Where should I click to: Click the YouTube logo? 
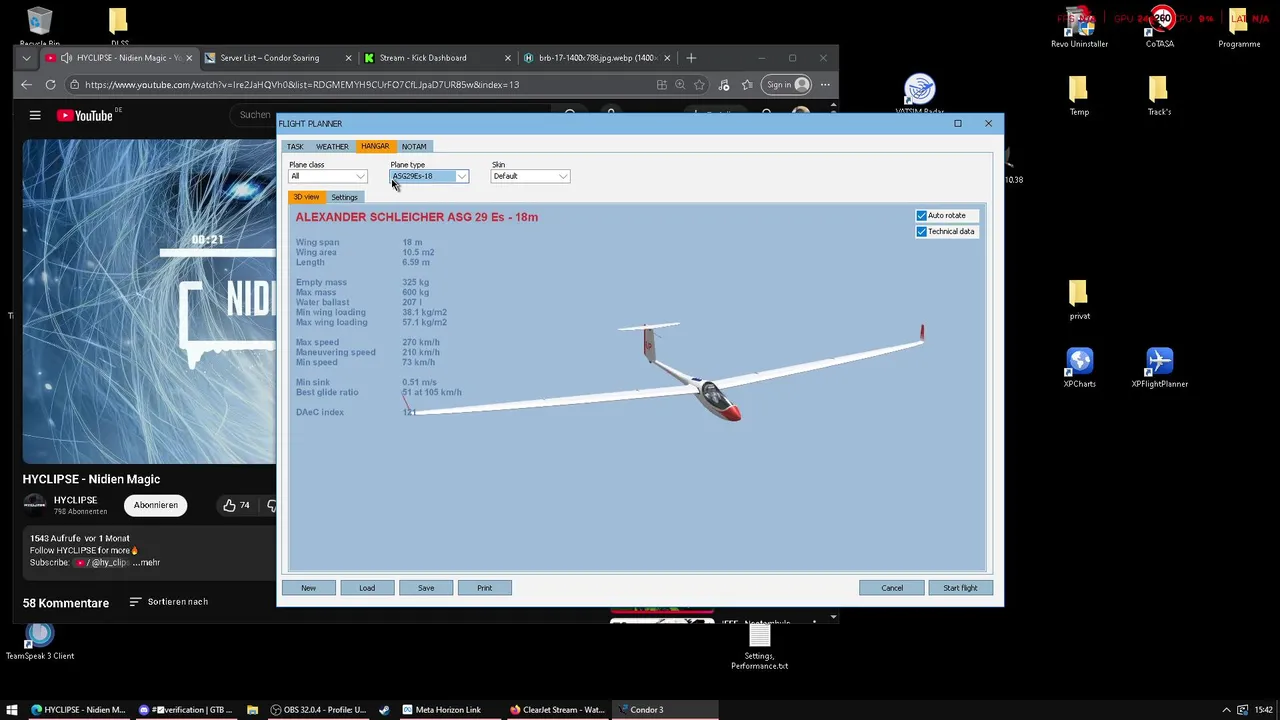coord(85,115)
